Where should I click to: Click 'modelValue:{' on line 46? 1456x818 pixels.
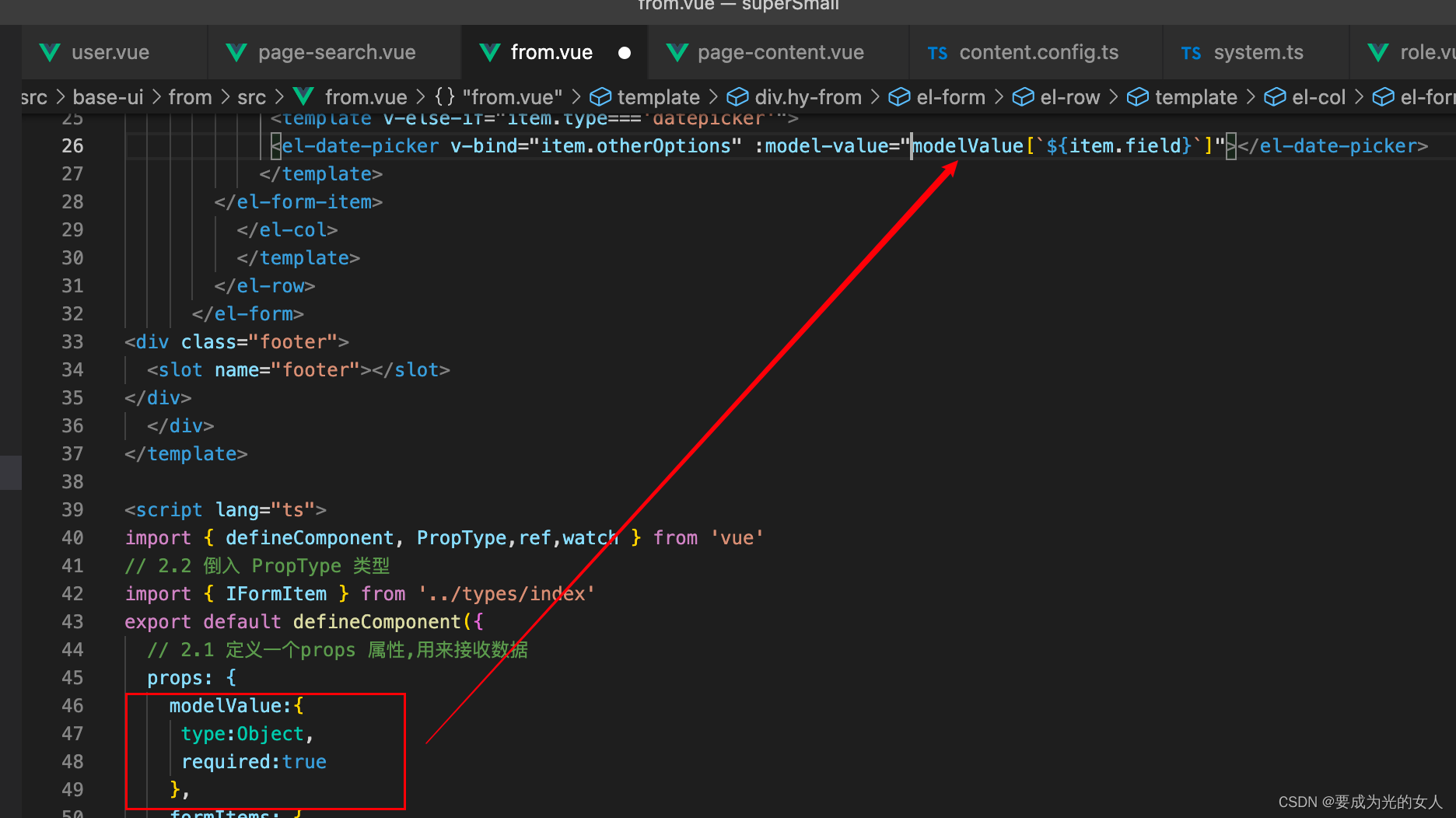tap(236, 706)
